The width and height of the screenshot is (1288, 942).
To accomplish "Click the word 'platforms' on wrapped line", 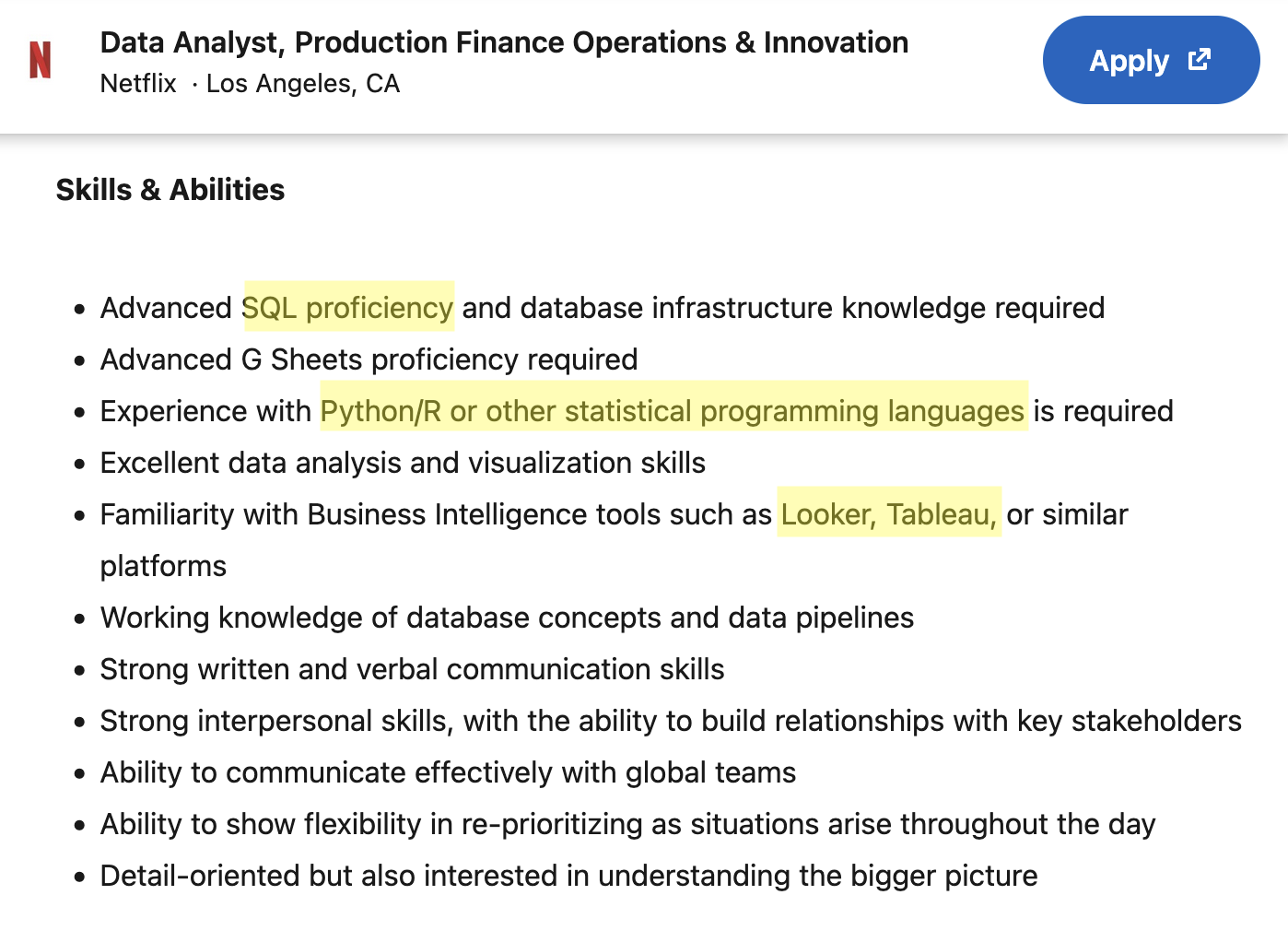I will (x=163, y=566).
